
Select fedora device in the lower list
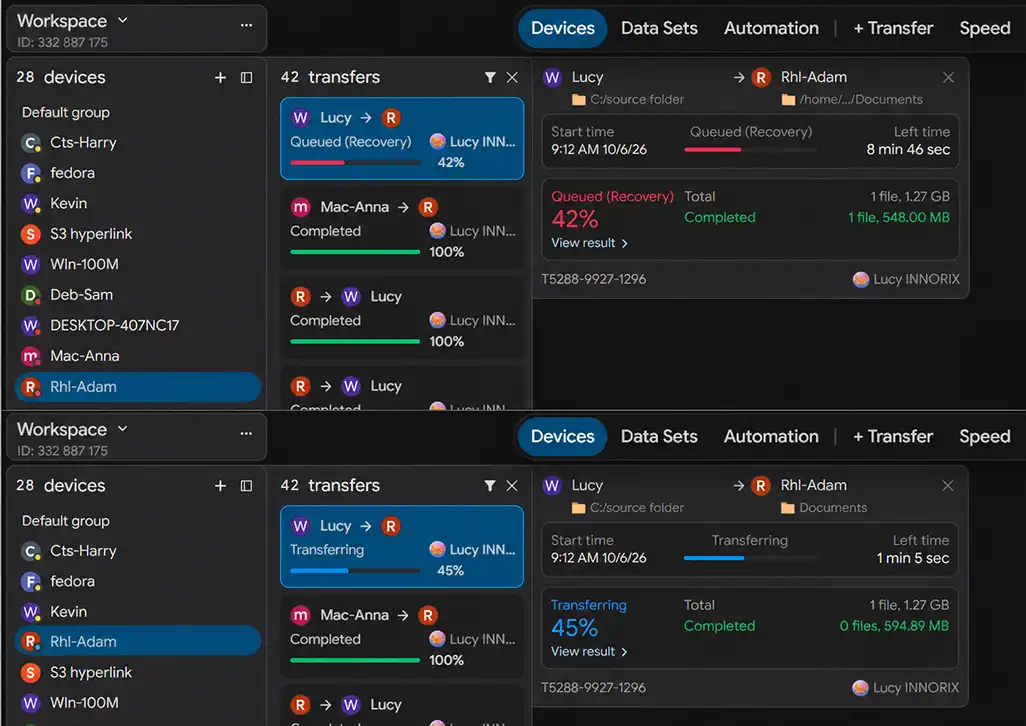point(138,581)
